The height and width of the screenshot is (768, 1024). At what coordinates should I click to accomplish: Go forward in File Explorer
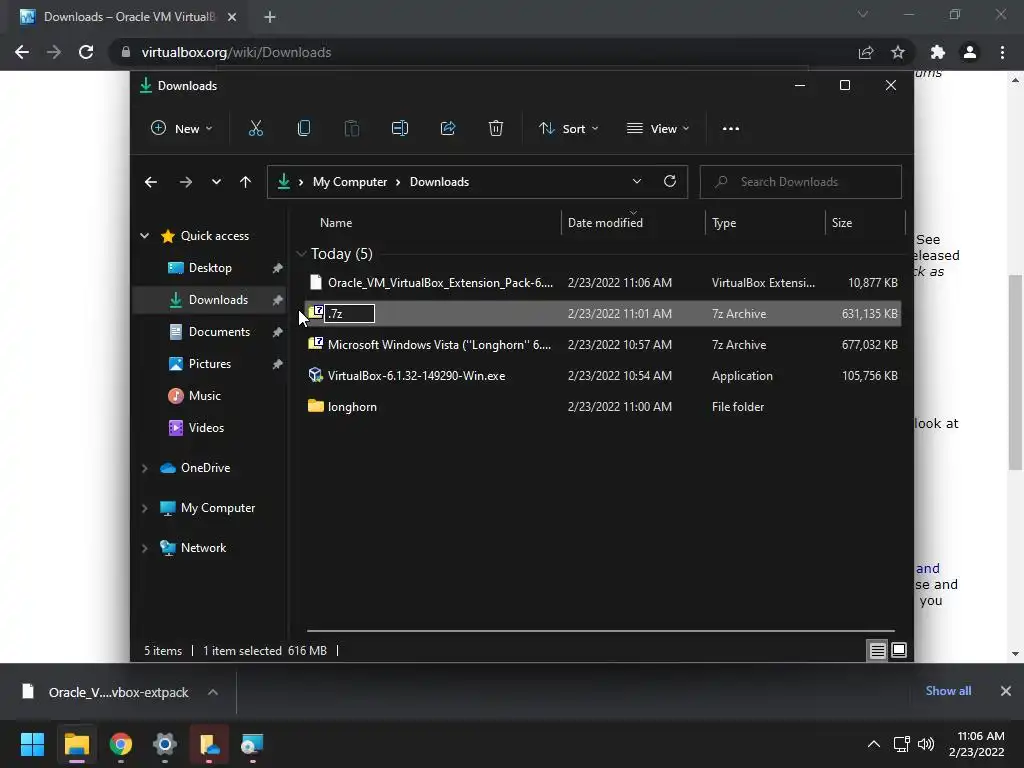185,182
